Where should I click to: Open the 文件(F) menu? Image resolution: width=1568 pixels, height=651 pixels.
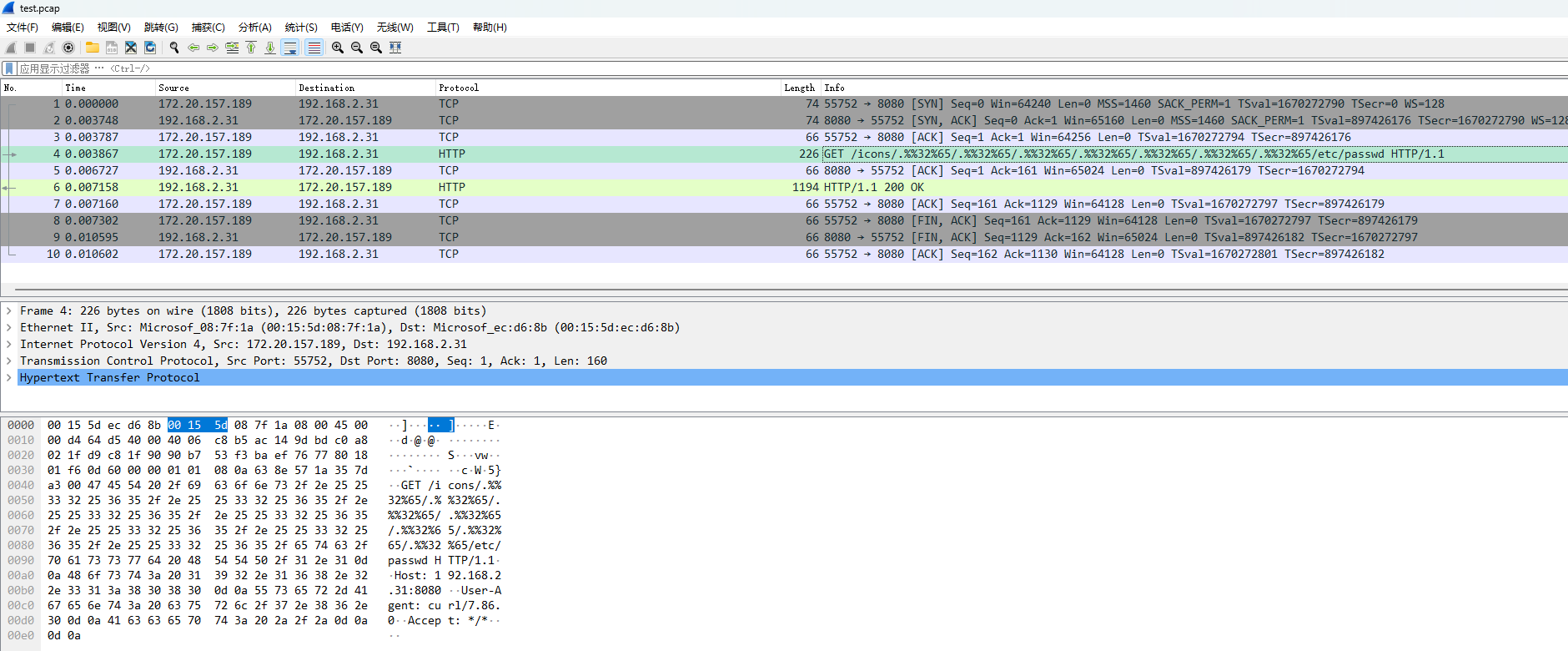23,28
